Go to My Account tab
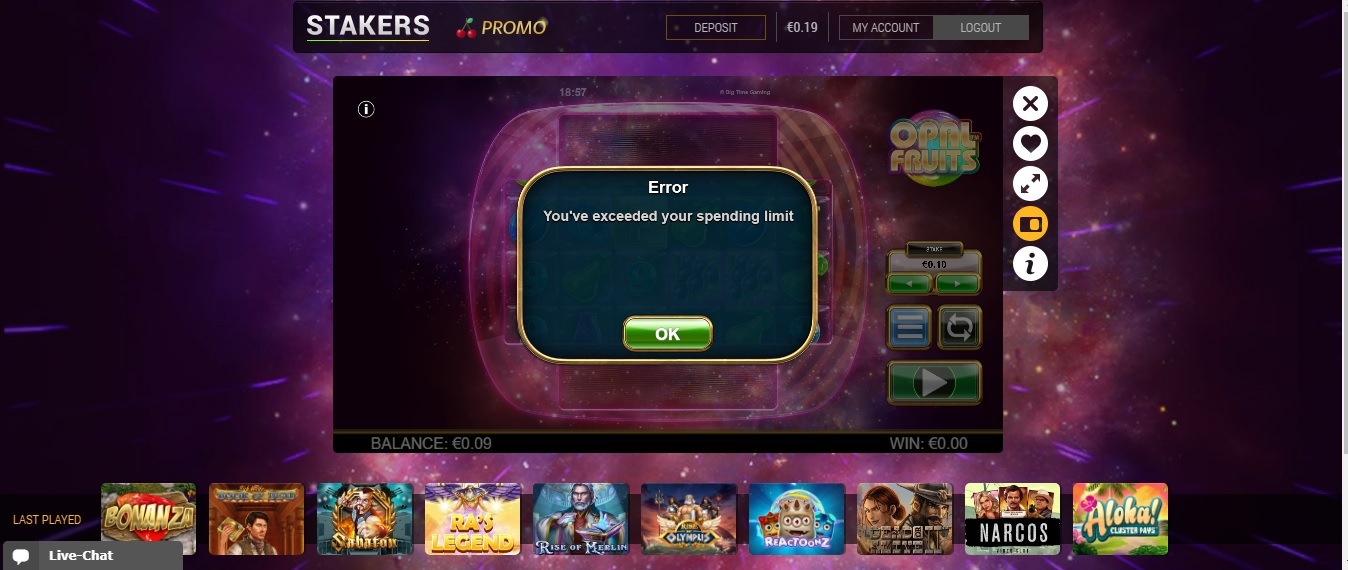The height and width of the screenshot is (570, 1348). coord(886,28)
